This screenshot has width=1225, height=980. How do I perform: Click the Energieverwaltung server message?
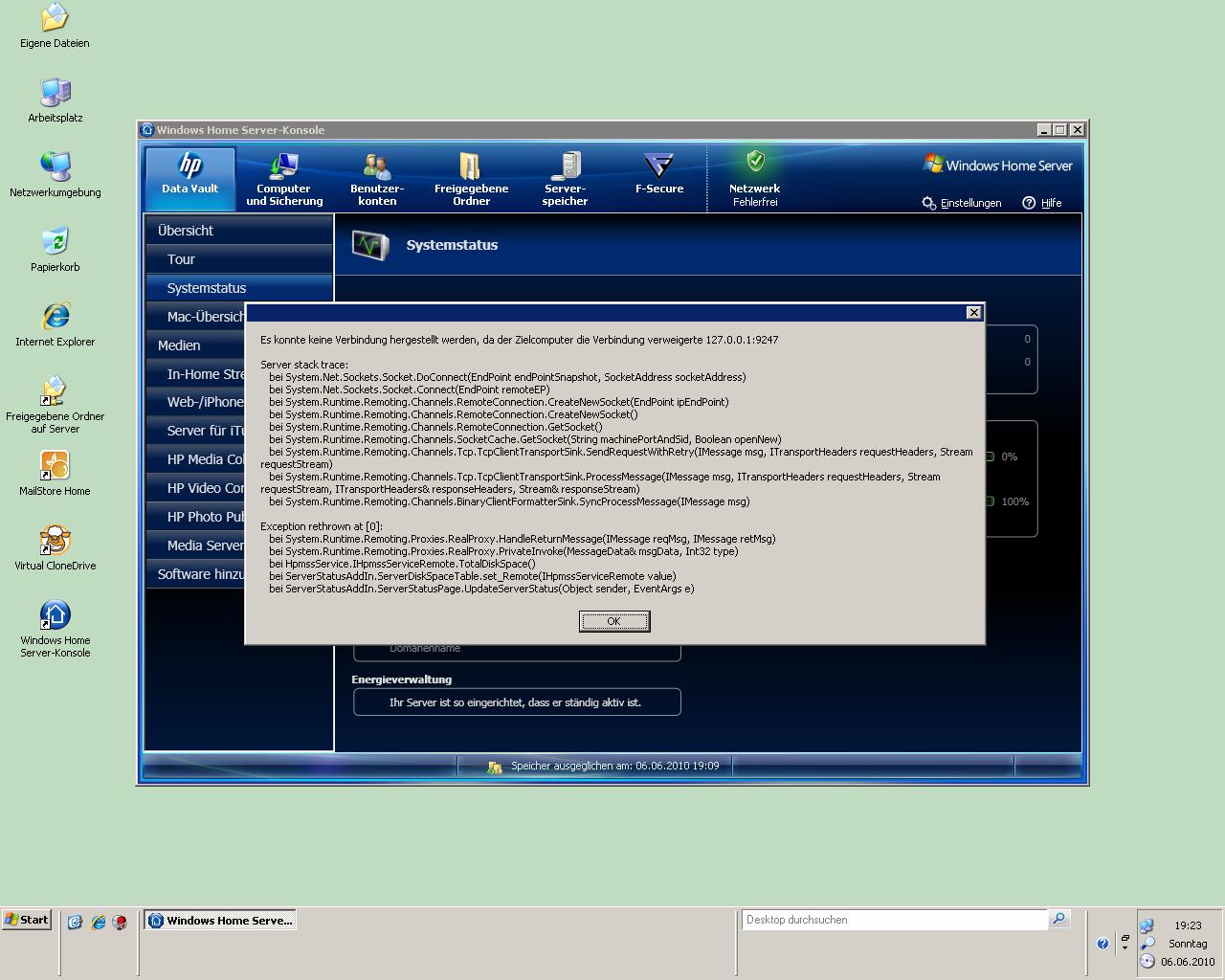point(517,702)
